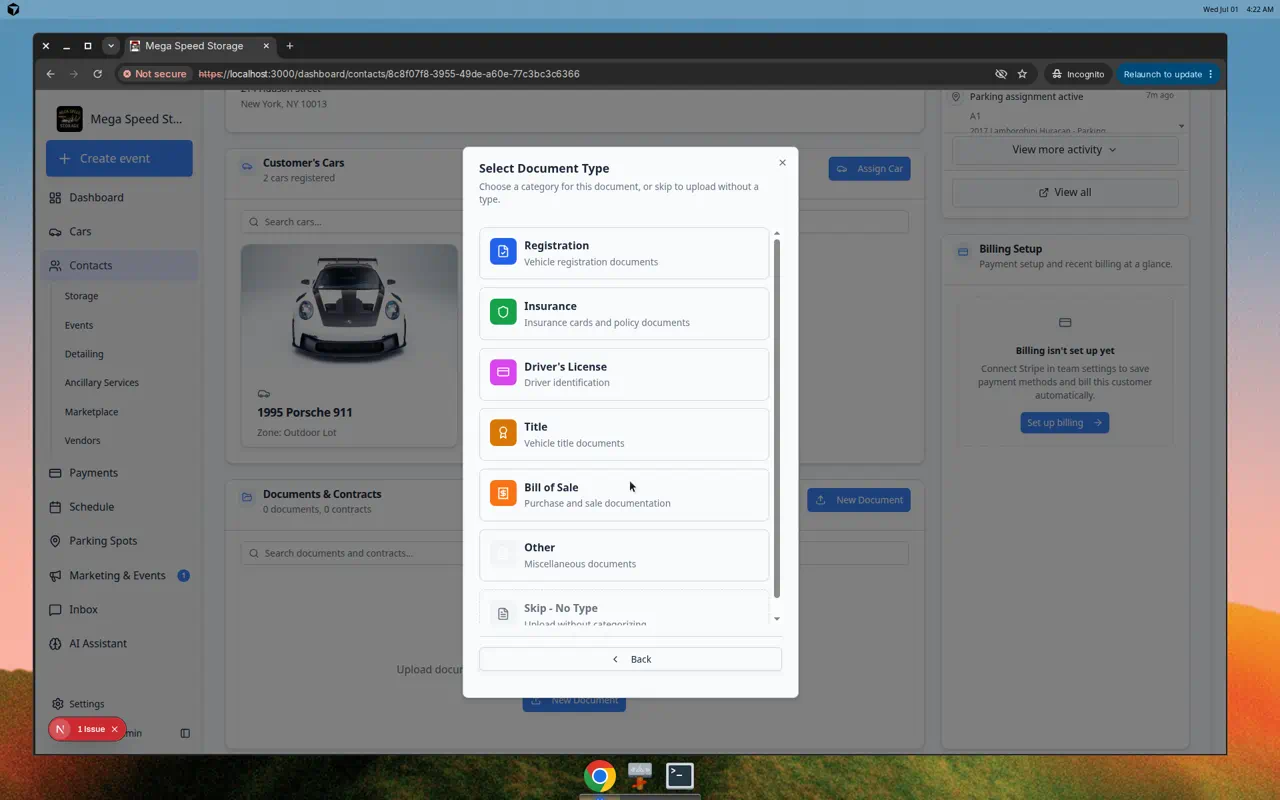Viewport: 1280px width, 800px height.
Task: Click the Mega Speed Storage browser tab
Action: coord(200,46)
